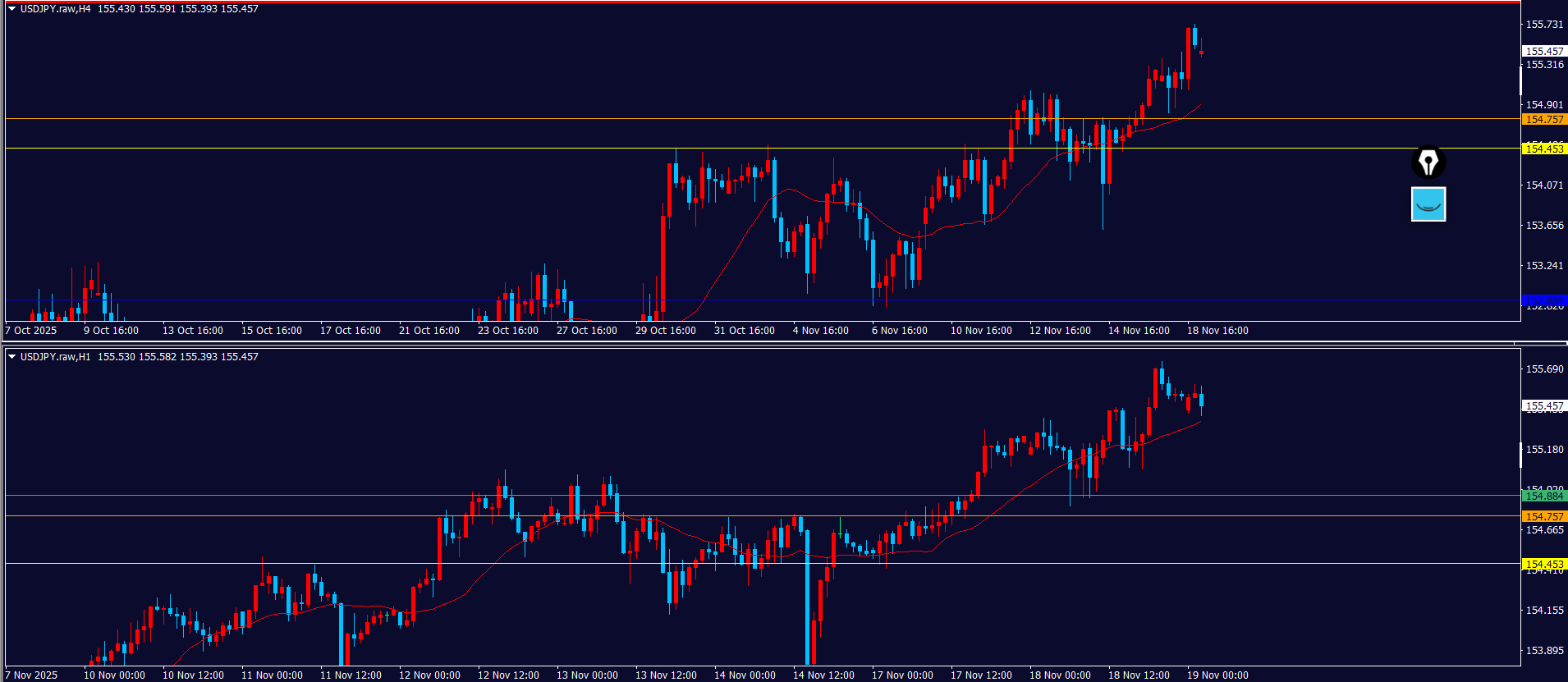Image resolution: width=1568 pixels, height=682 pixels.
Task: Select orange 154.757 price label on H1 chart
Action: pos(1544,517)
